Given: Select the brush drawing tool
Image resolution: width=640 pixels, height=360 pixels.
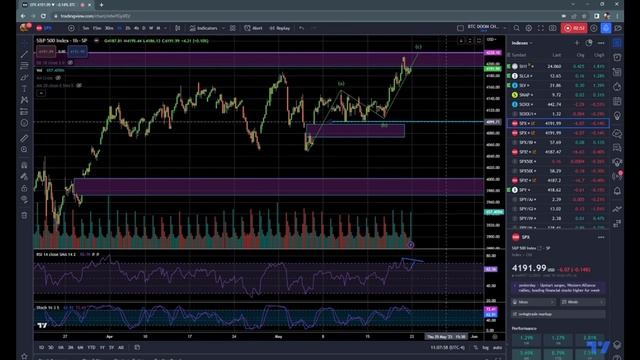Looking at the screenshot, I should point(24,77).
